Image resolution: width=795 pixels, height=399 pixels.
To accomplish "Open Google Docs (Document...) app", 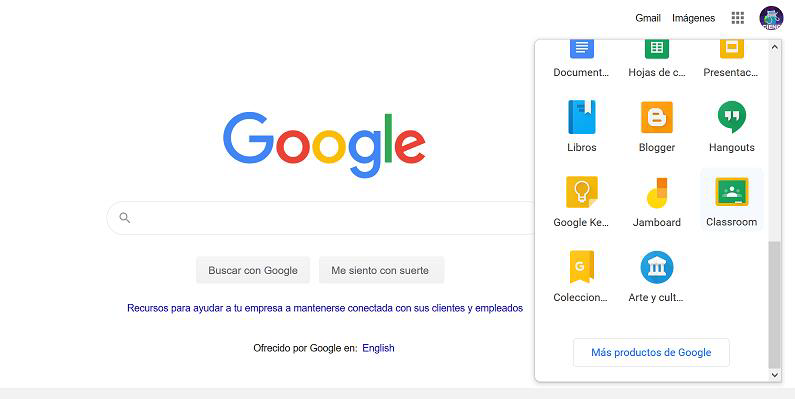I will (582, 59).
